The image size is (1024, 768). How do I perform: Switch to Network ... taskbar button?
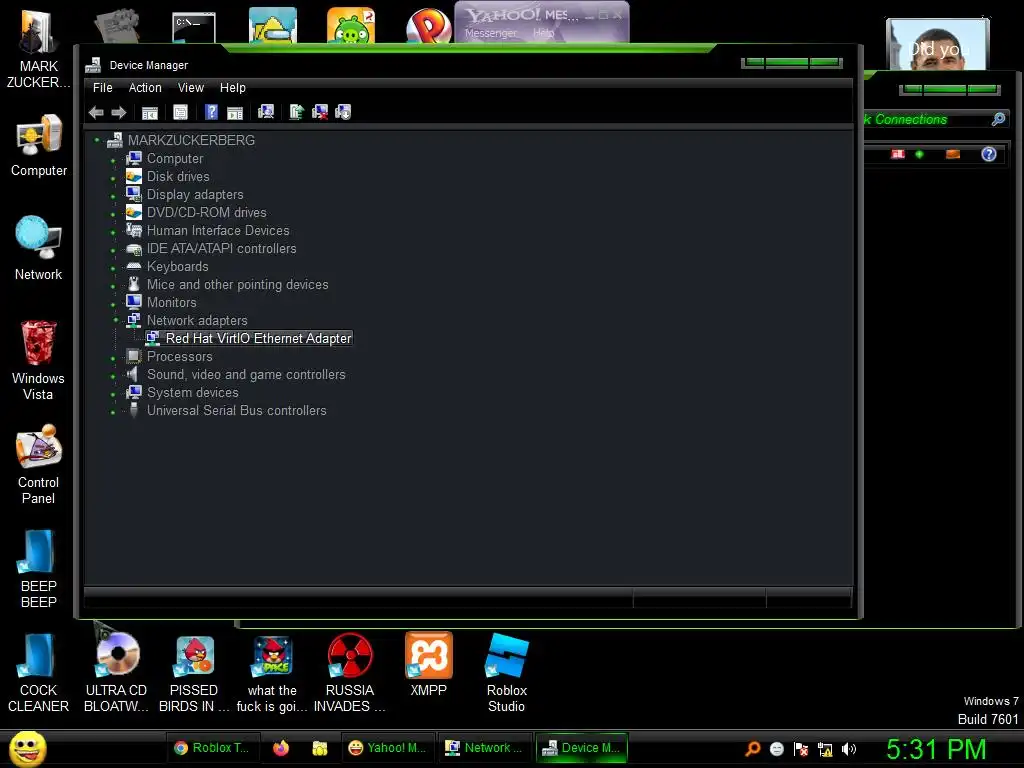(484, 748)
